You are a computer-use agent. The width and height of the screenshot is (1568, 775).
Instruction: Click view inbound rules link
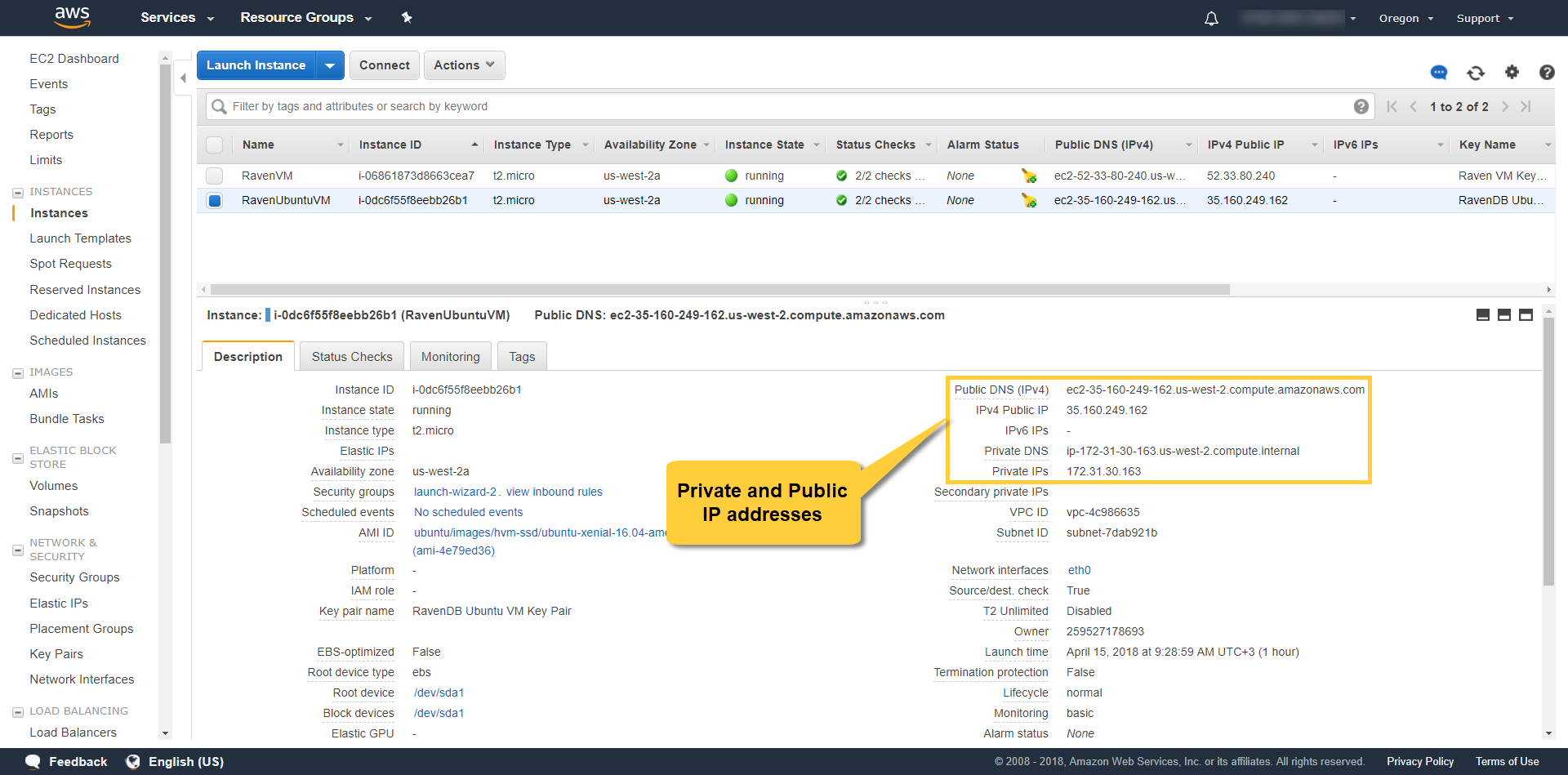(555, 492)
